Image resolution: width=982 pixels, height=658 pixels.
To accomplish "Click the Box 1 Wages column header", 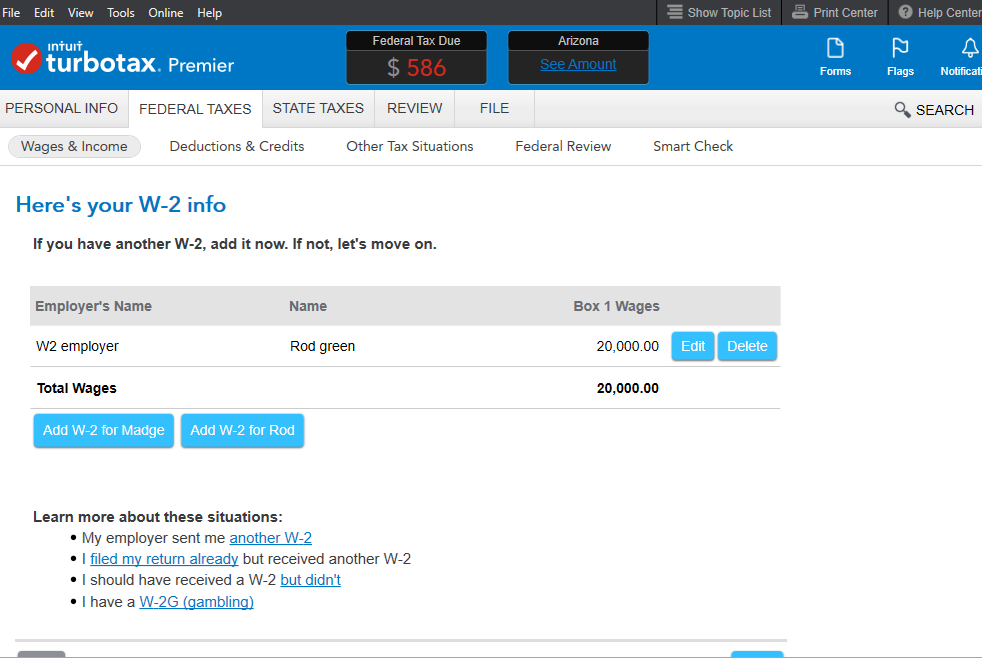I will (x=616, y=306).
